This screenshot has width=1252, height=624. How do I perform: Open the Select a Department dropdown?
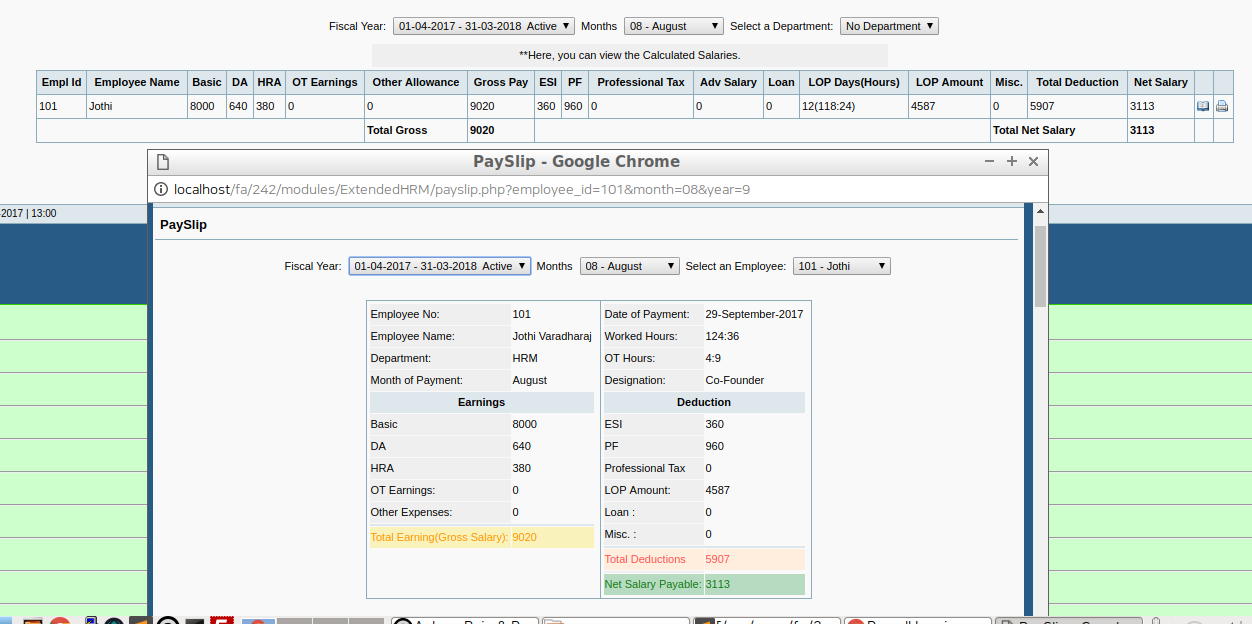click(889, 26)
